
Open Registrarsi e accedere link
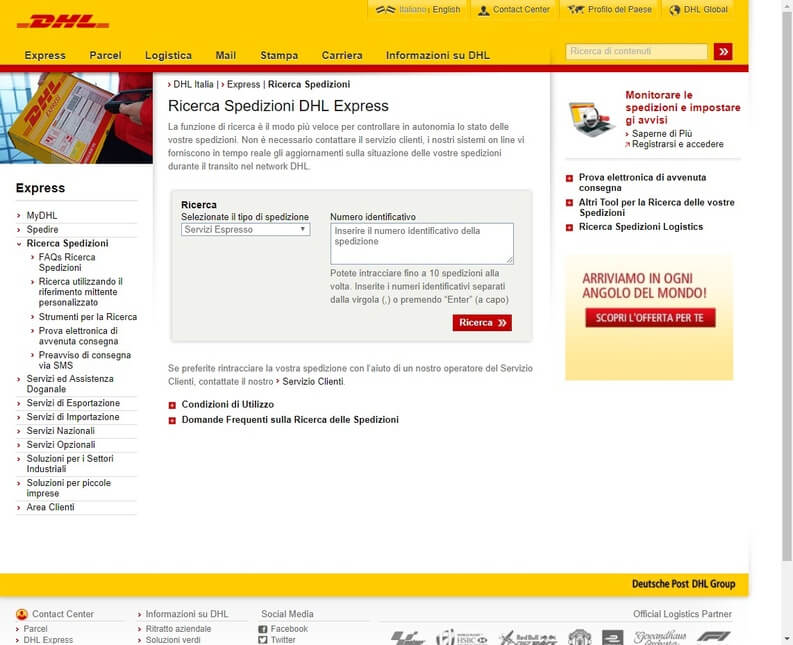pyautogui.click(x=677, y=145)
